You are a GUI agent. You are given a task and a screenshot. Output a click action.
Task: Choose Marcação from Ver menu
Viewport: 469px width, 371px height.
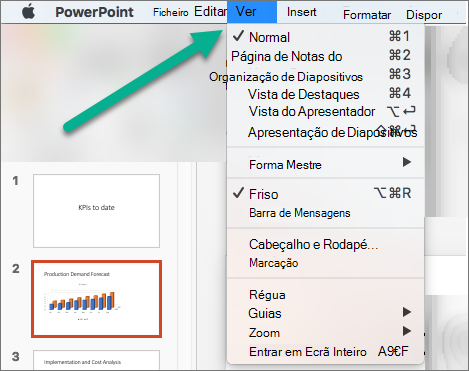tap(325, 263)
